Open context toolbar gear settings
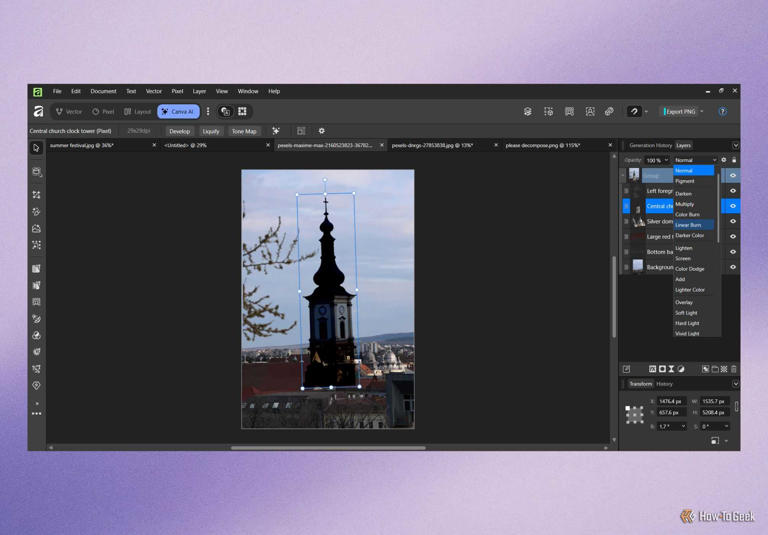 point(322,131)
